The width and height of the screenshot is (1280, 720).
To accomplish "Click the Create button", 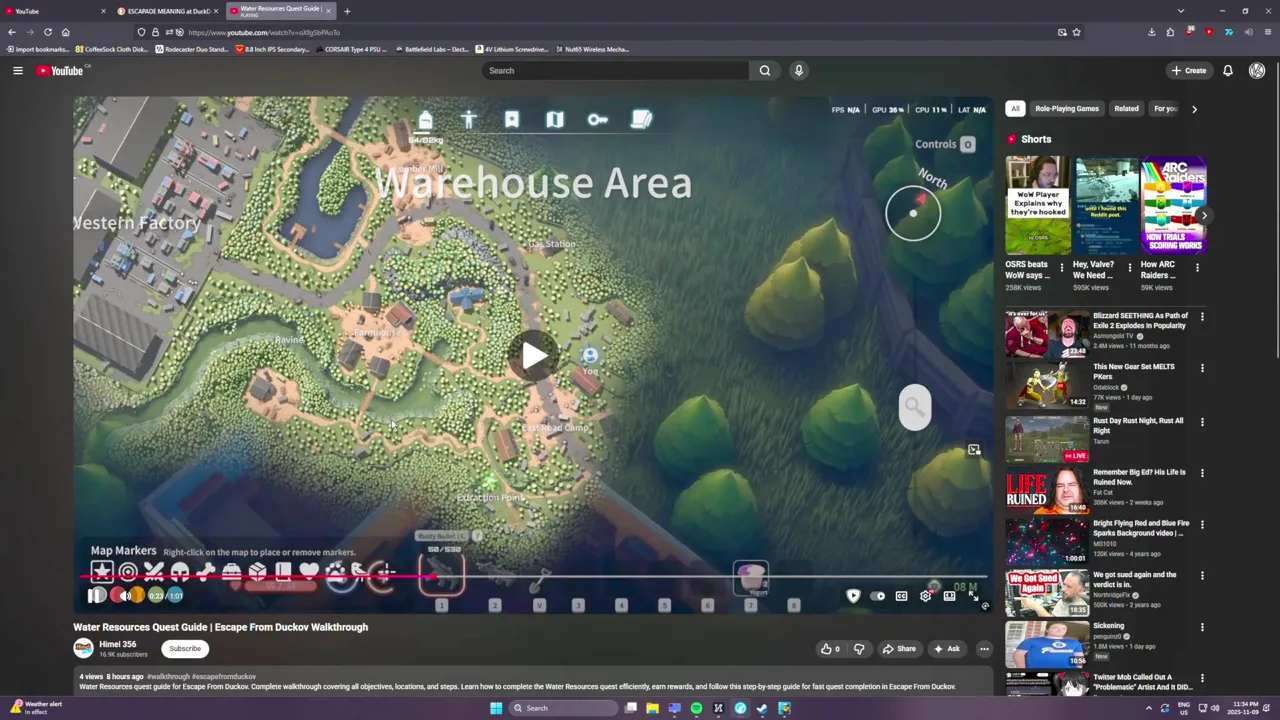I will pos(1189,70).
